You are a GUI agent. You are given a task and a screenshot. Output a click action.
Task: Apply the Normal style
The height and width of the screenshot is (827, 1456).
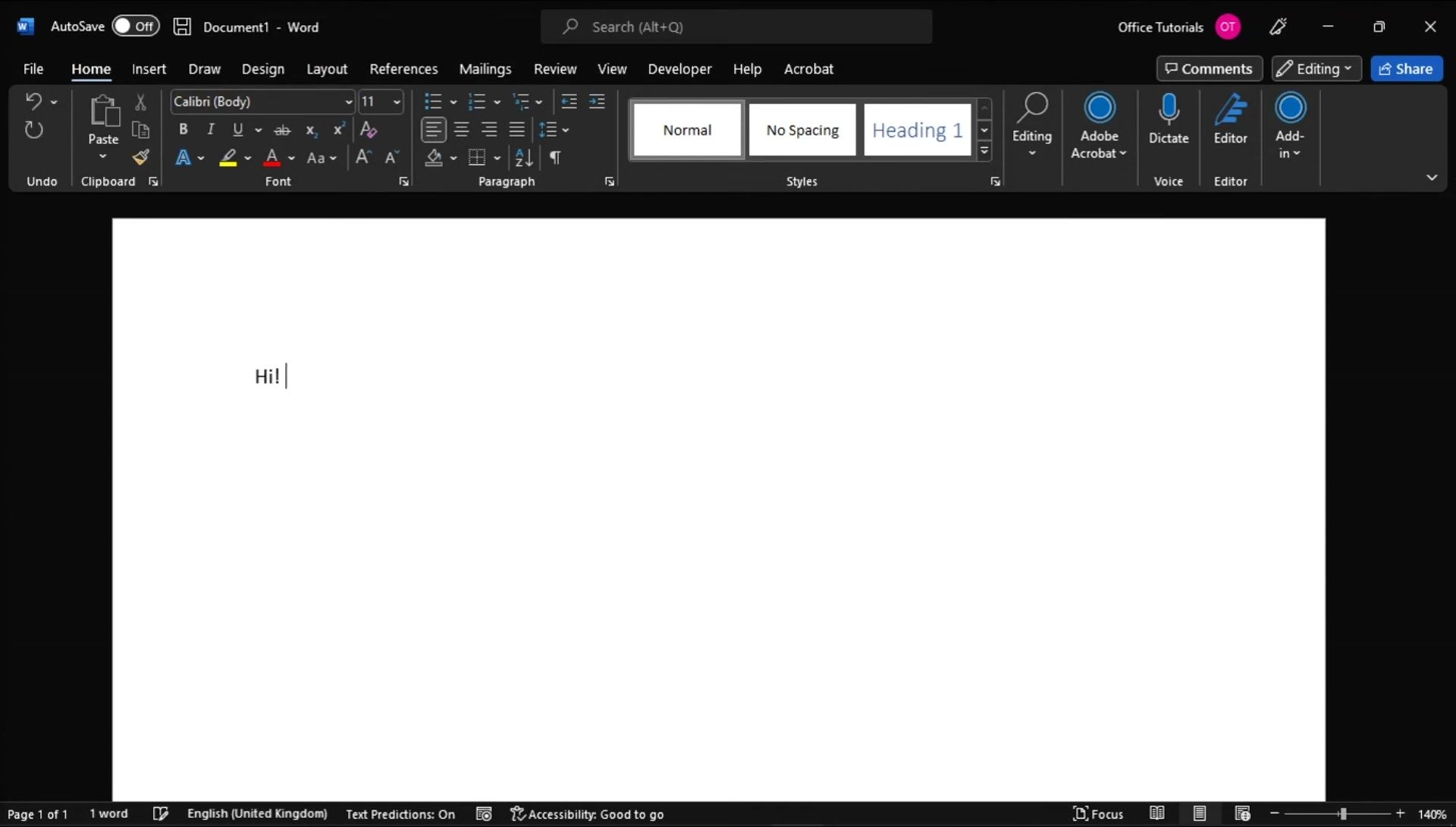[687, 130]
